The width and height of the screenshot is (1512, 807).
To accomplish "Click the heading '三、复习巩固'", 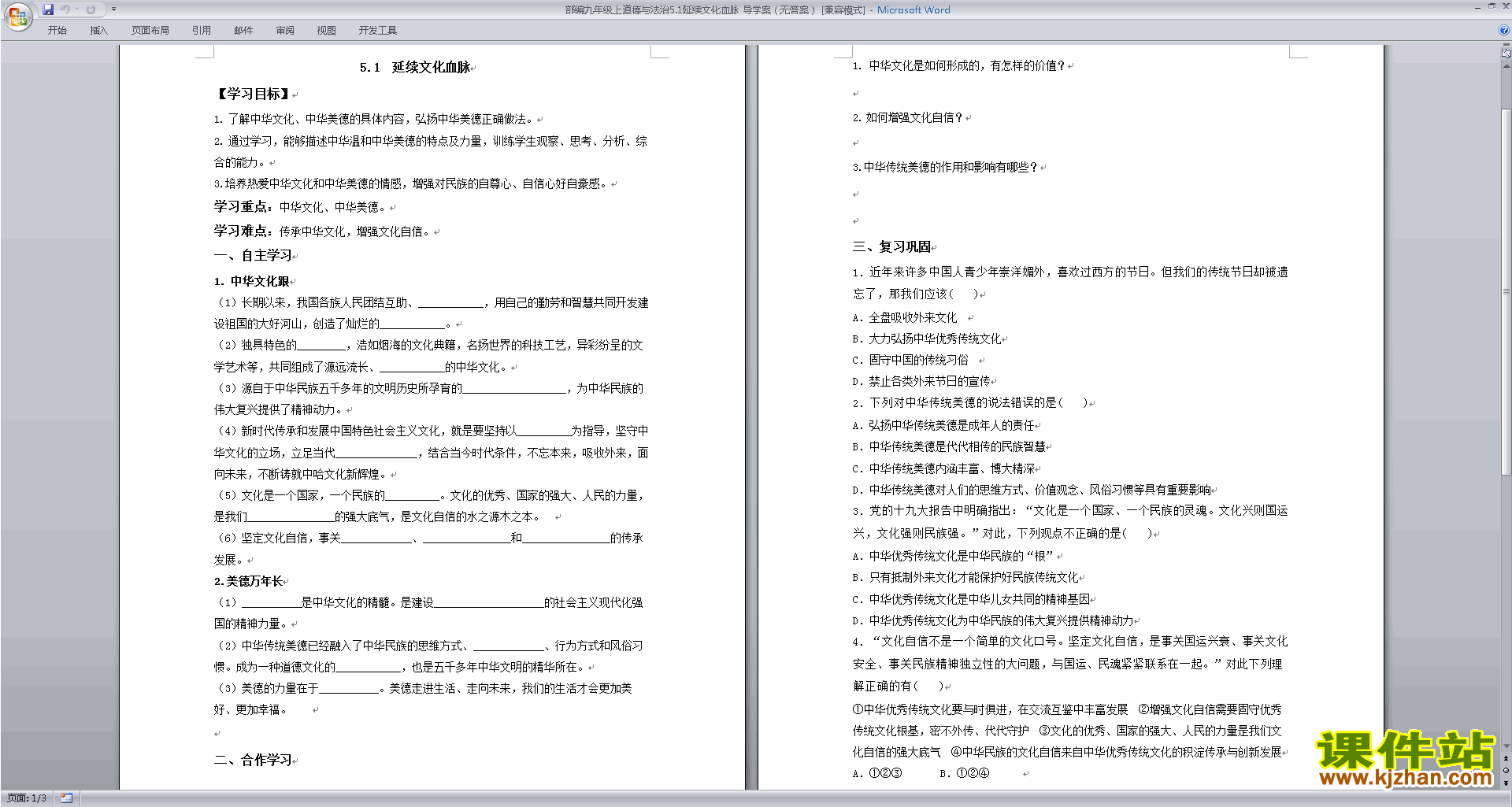I will 891,246.
